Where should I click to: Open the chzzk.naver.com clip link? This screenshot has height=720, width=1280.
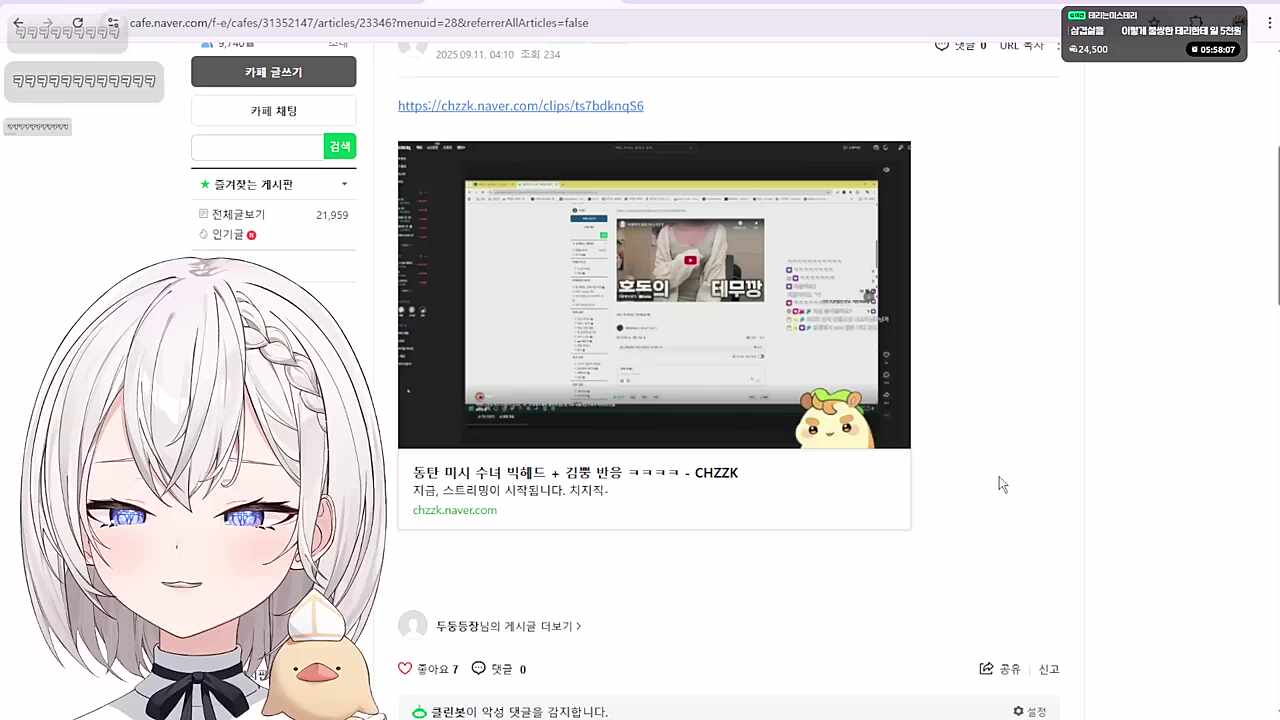[520, 106]
